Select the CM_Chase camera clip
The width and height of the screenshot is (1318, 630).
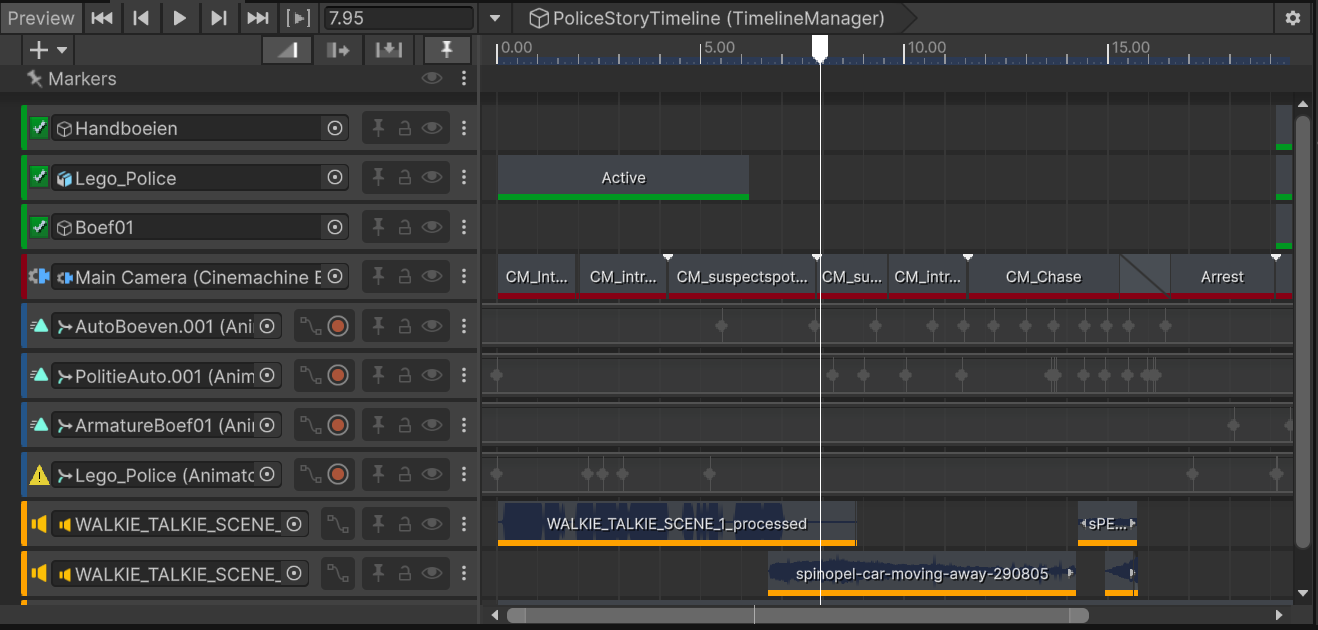tap(1044, 276)
